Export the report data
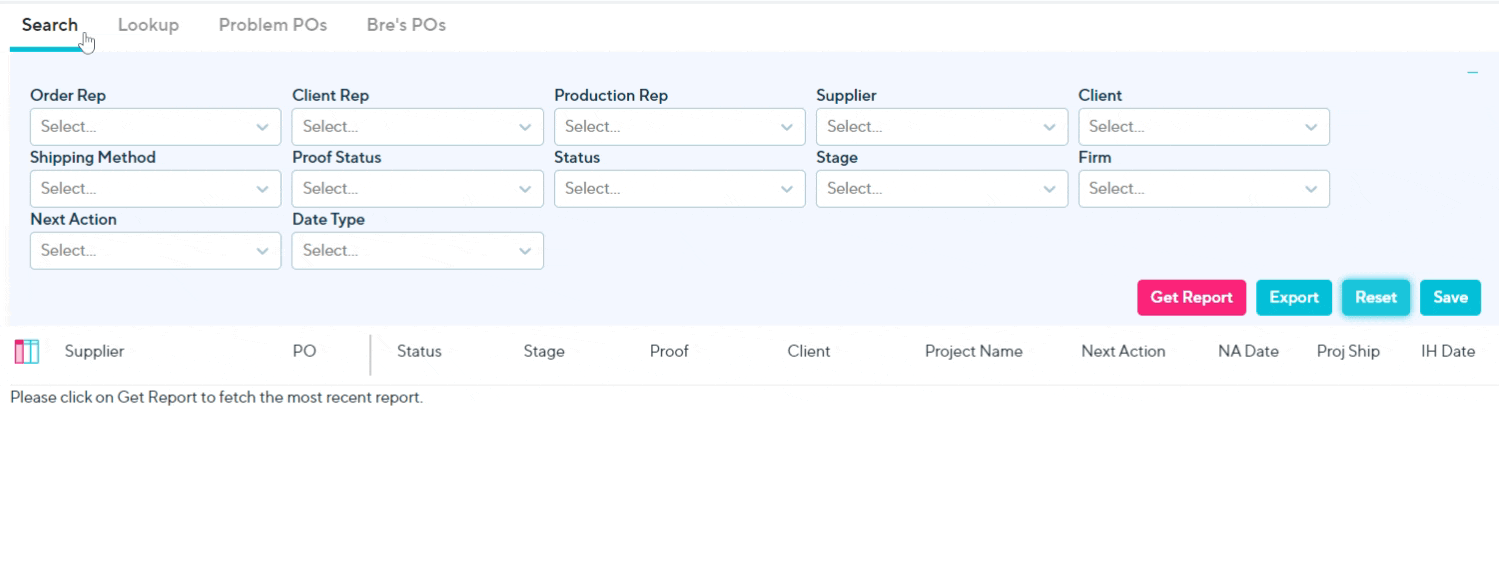The height and width of the screenshot is (586, 1499). tap(1294, 297)
